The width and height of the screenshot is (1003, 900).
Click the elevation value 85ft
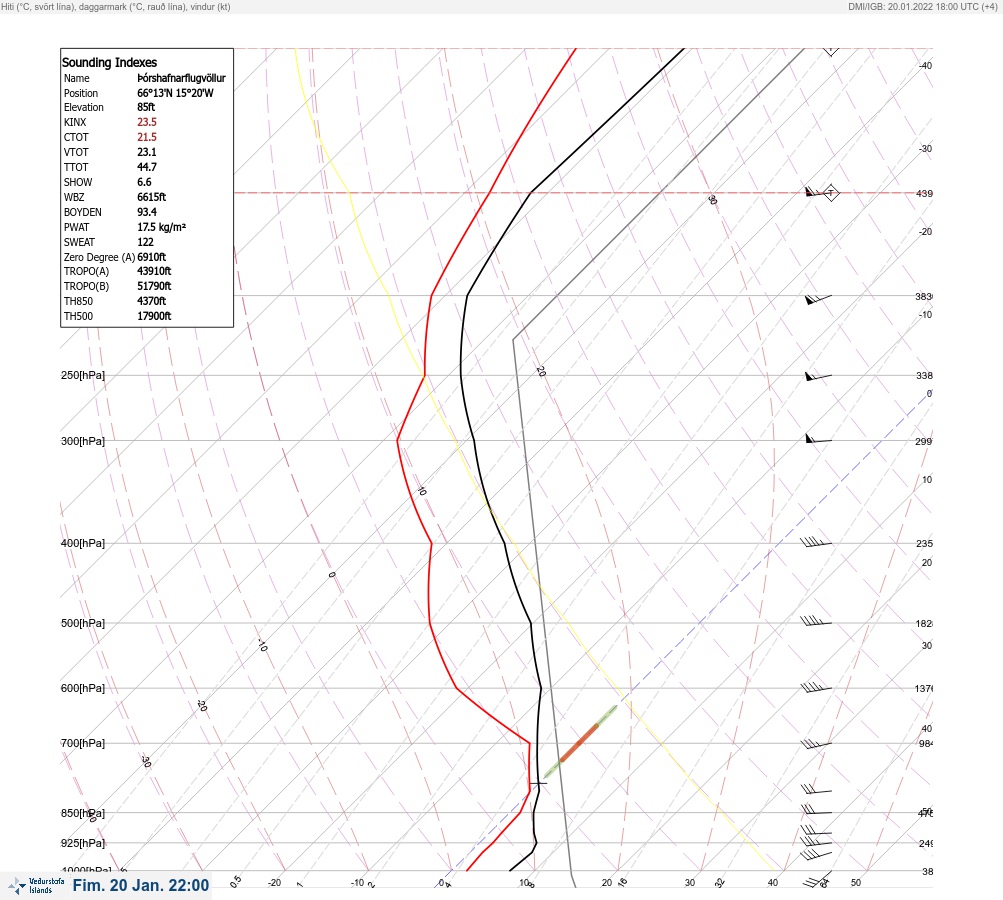click(x=146, y=107)
